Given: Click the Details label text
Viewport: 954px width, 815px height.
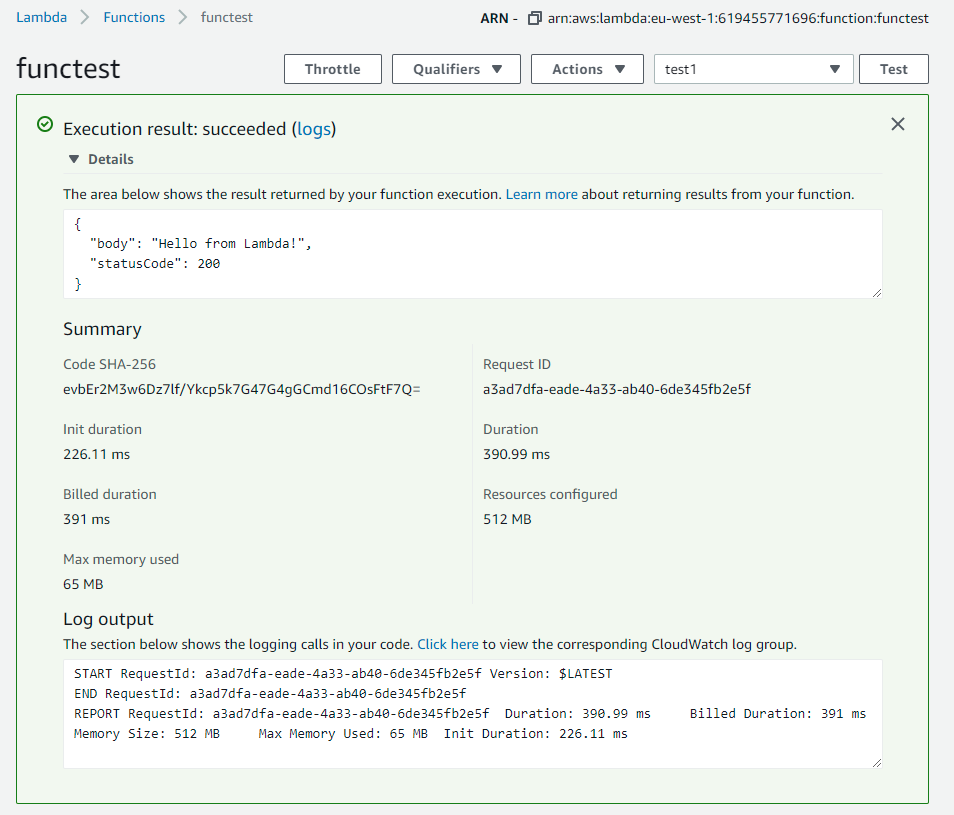Looking at the screenshot, I should [x=111, y=159].
